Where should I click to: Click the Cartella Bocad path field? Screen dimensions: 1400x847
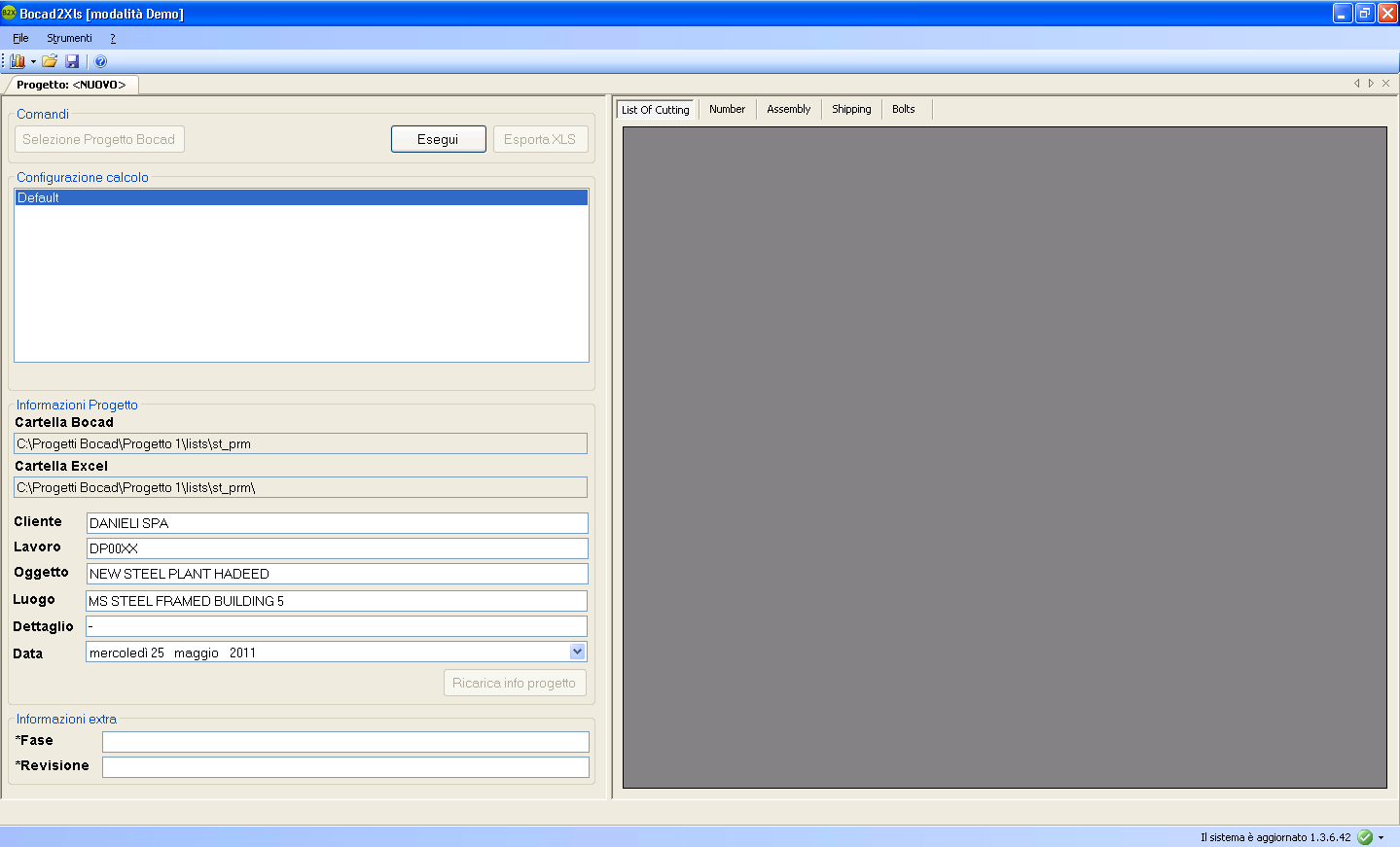click(301, 443)
